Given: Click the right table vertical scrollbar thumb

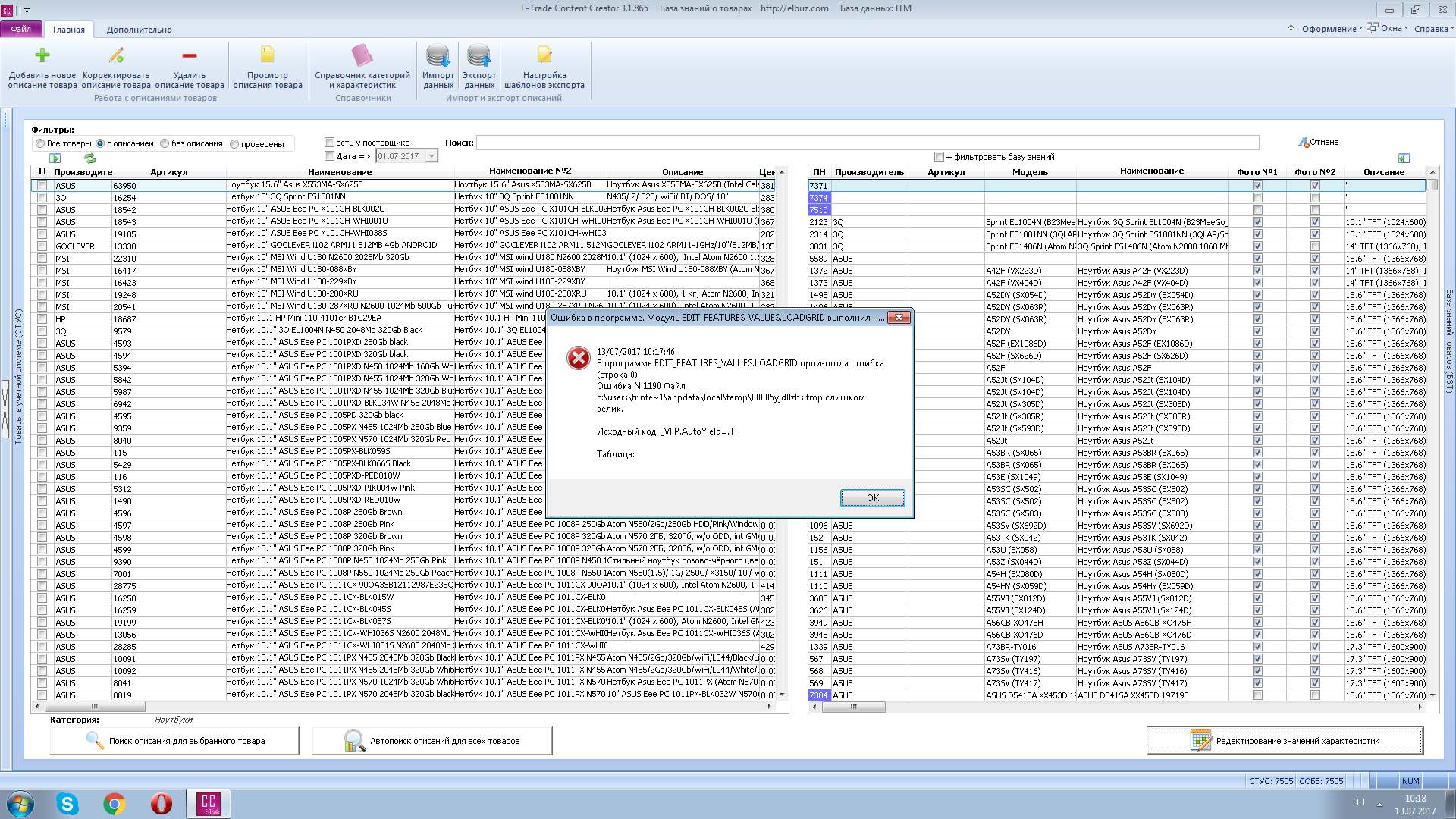Looking at the screenshot, I should click(1432, 184).
